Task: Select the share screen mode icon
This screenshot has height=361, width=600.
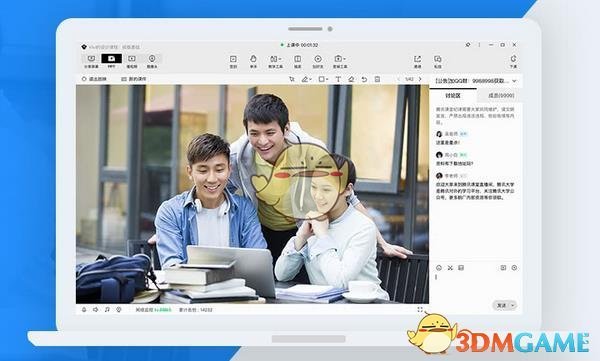Action: (x=91, y=59)
